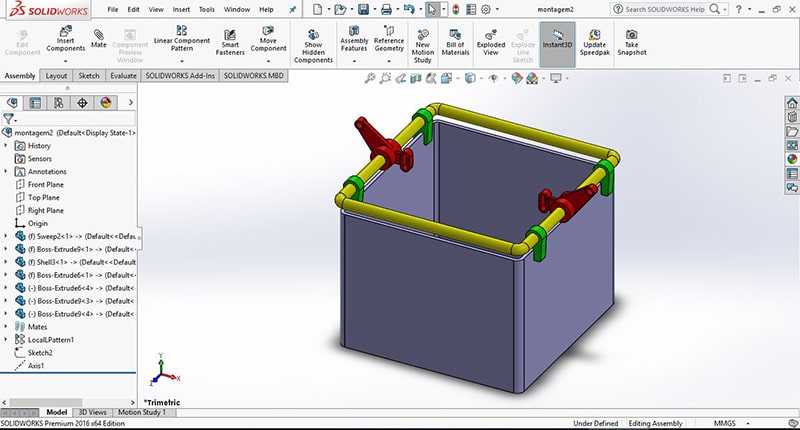Open the Options gear icon
Viewport: 800px width, 430px height.
[x=486, y=9]
